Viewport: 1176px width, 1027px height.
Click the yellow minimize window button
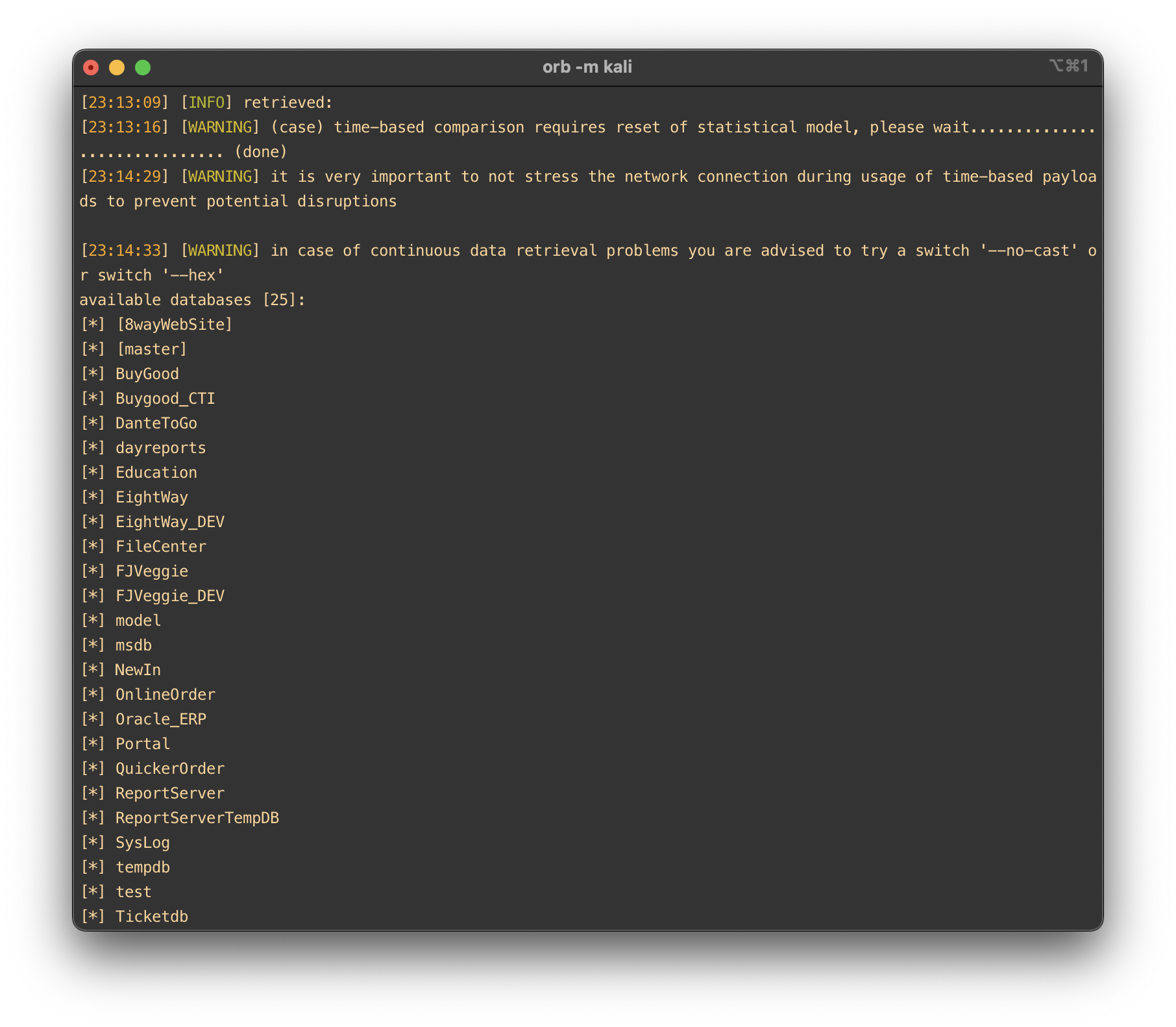pyautogui.click(x=117, y=68)
